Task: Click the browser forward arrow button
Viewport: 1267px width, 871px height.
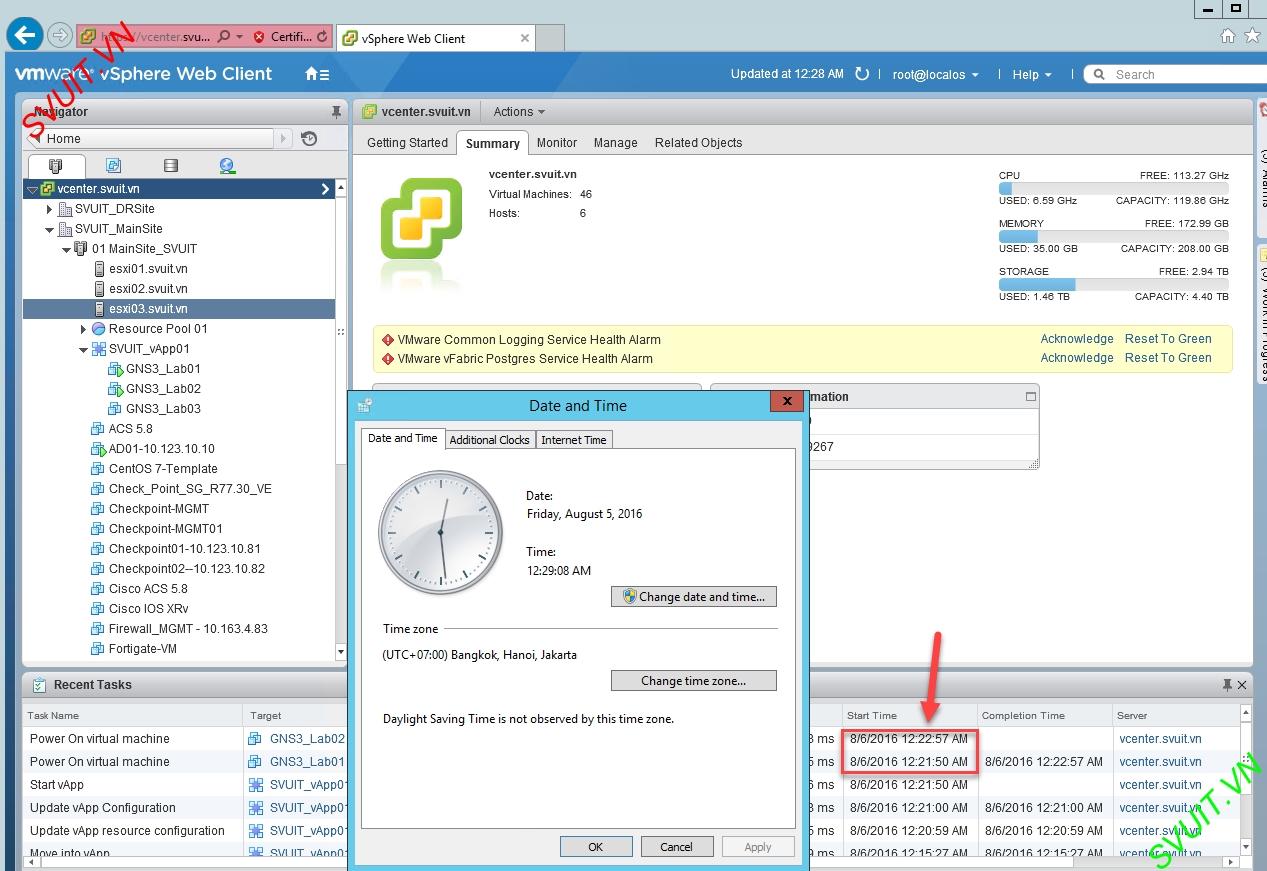Action: point(60,36)
